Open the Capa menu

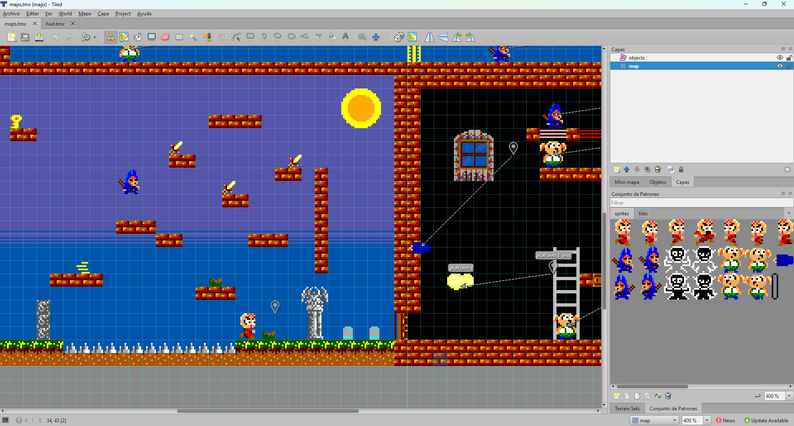[103, 14]
